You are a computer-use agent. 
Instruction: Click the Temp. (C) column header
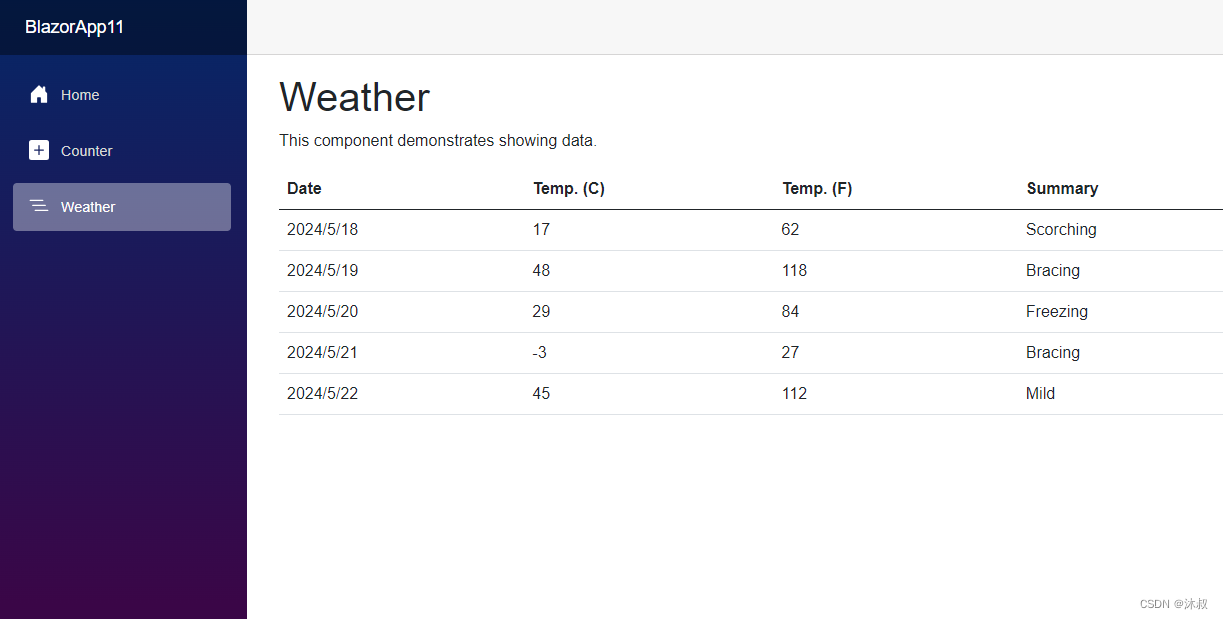[568, 188]
